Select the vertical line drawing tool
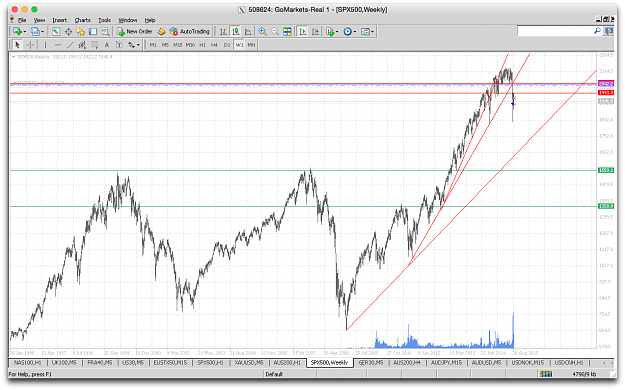This screenshot has height=390, width=625. pyautogui.click(x=45, y=45)
